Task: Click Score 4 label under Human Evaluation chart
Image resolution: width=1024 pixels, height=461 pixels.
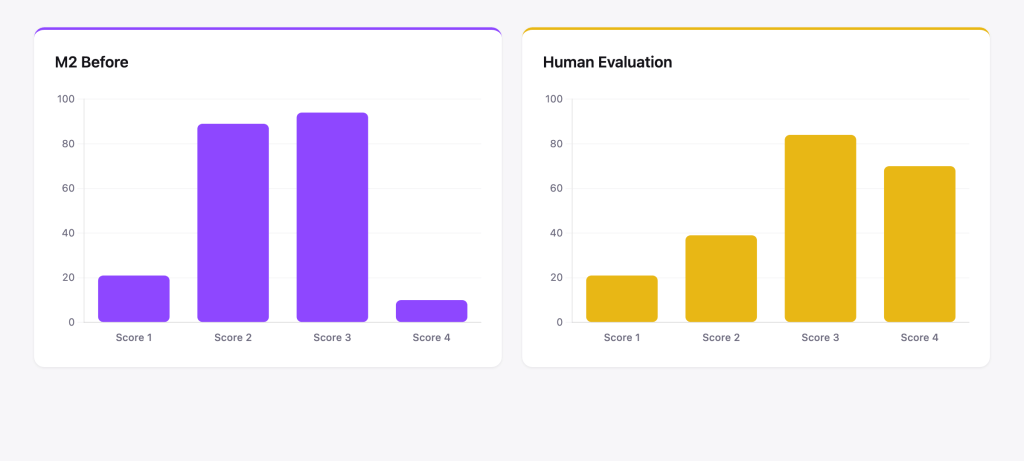Action: coord(919,338)
